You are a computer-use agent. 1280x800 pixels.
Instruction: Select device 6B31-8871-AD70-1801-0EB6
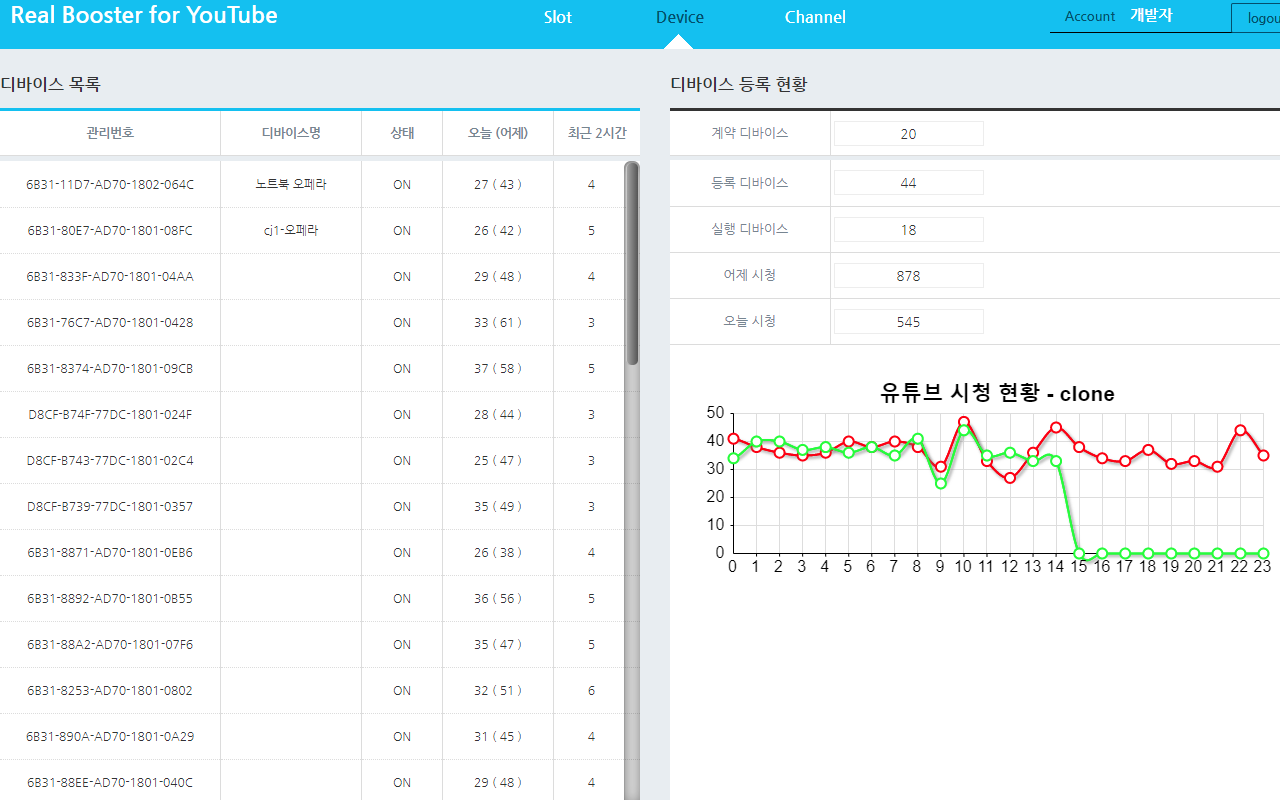(x=110, y=553)
